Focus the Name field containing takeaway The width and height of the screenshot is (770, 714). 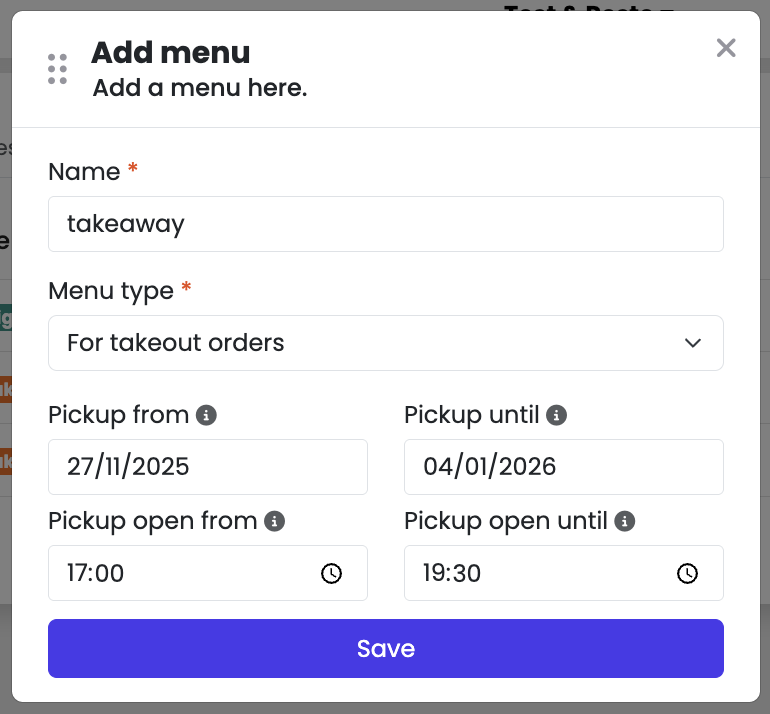coord(386,224)
